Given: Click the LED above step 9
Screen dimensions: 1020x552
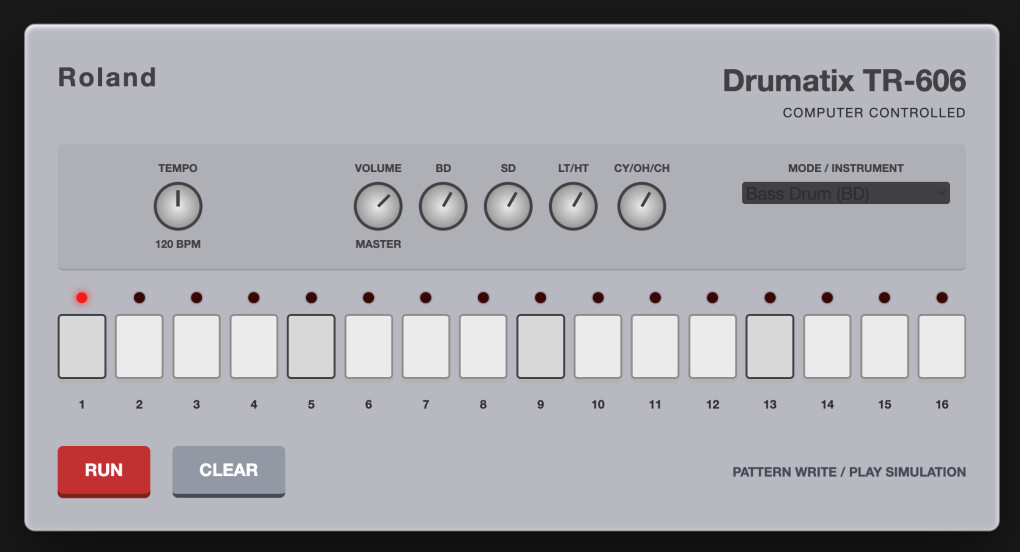Looking at the screenshot, I should pyautogui.click(x=541, y=298).
